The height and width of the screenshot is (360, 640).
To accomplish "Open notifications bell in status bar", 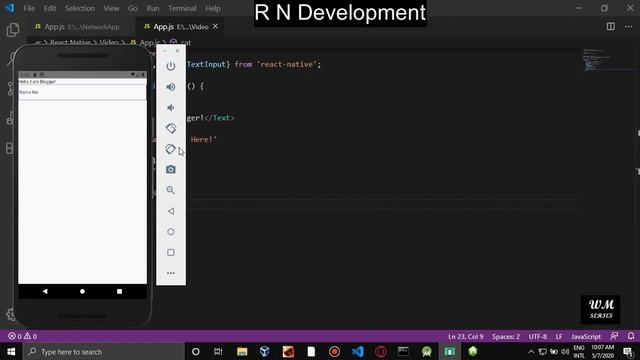I will click(x=631, y=336).
